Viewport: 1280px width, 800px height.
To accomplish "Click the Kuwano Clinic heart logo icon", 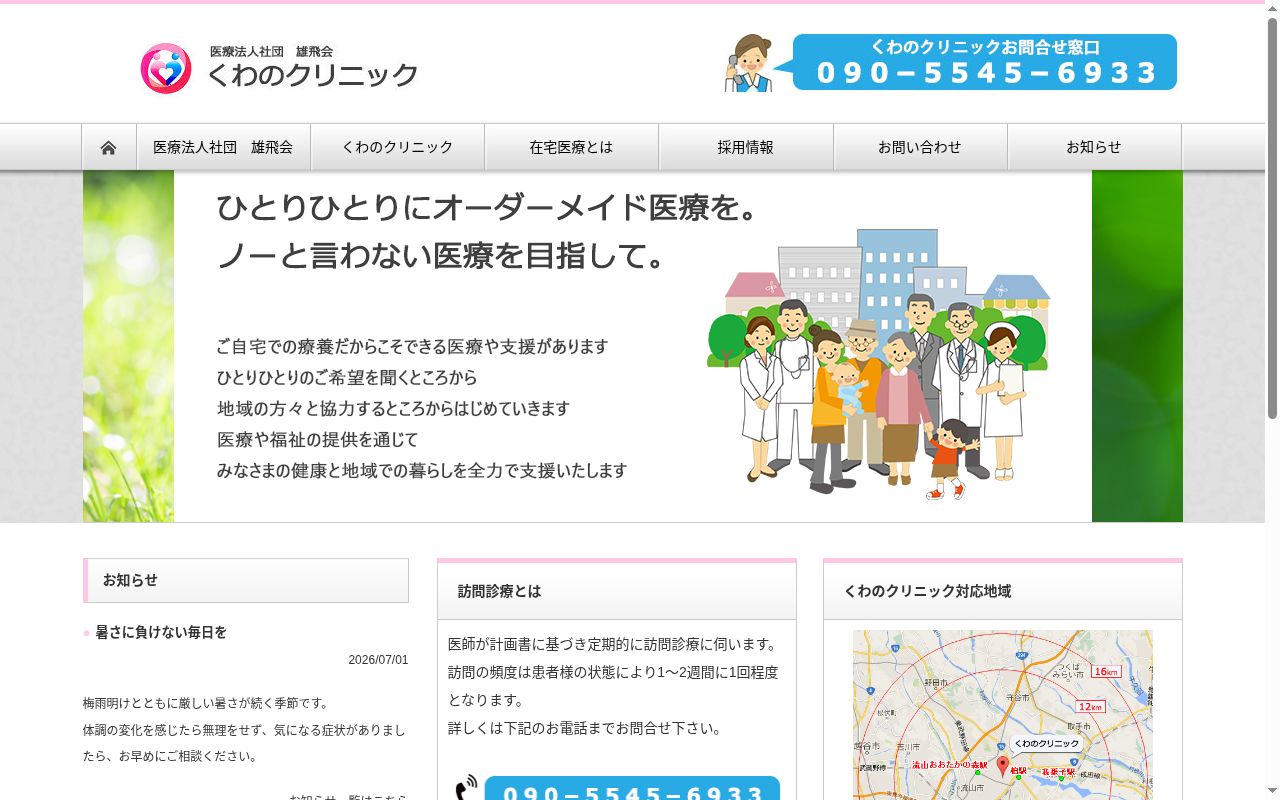I will (x=166, y=68).
